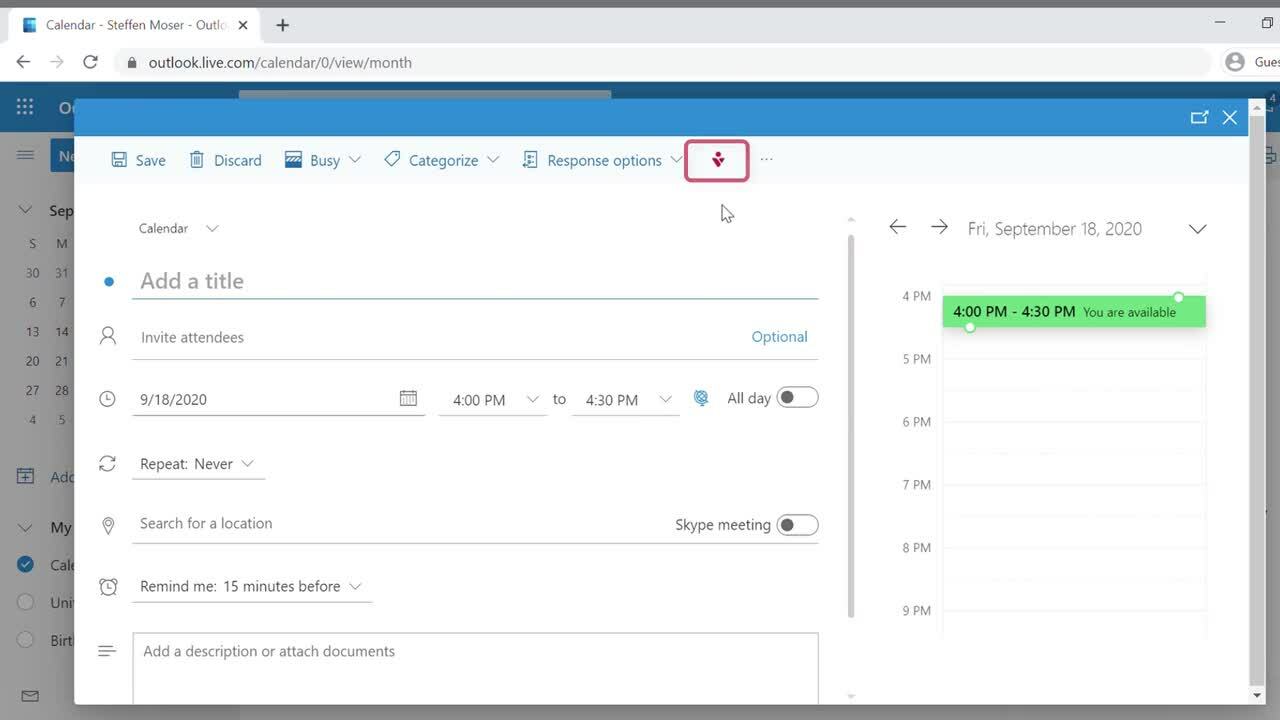Viewport: 1280px width, 720px height.
Task: Click the browser Back button
Action: [x=23, y=62]
